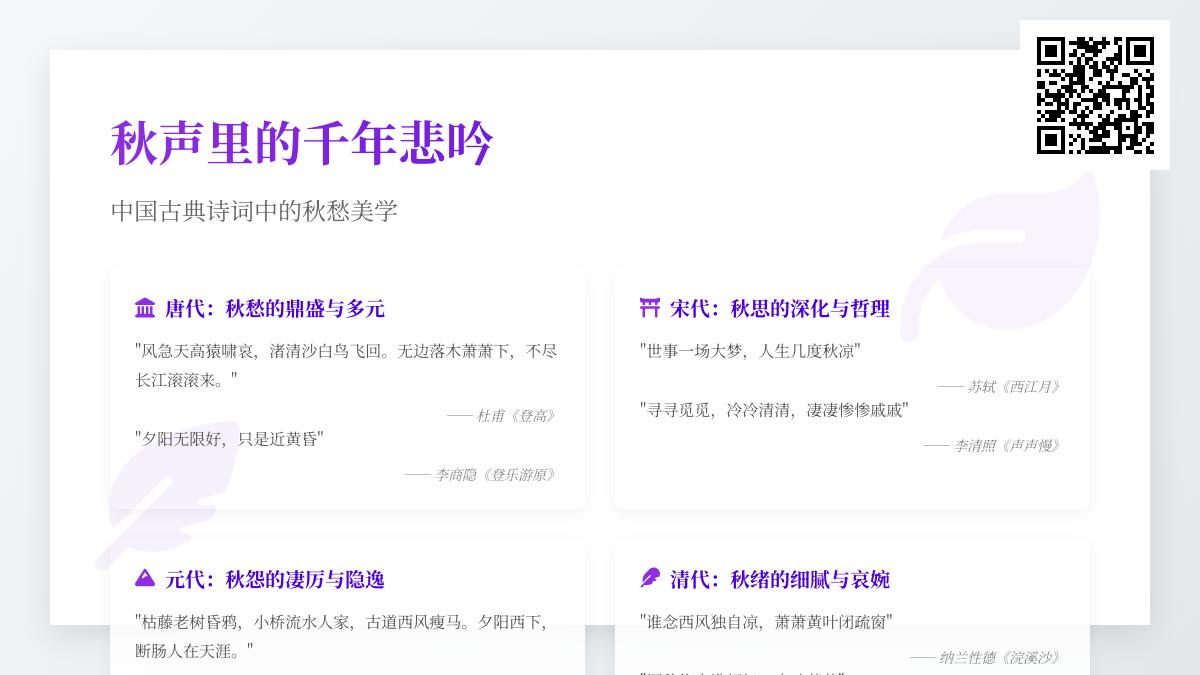Click heading 元代：秋怨的凄厉与隐逸
This screenshot has height=675, width=1200.
click(275, 579)
